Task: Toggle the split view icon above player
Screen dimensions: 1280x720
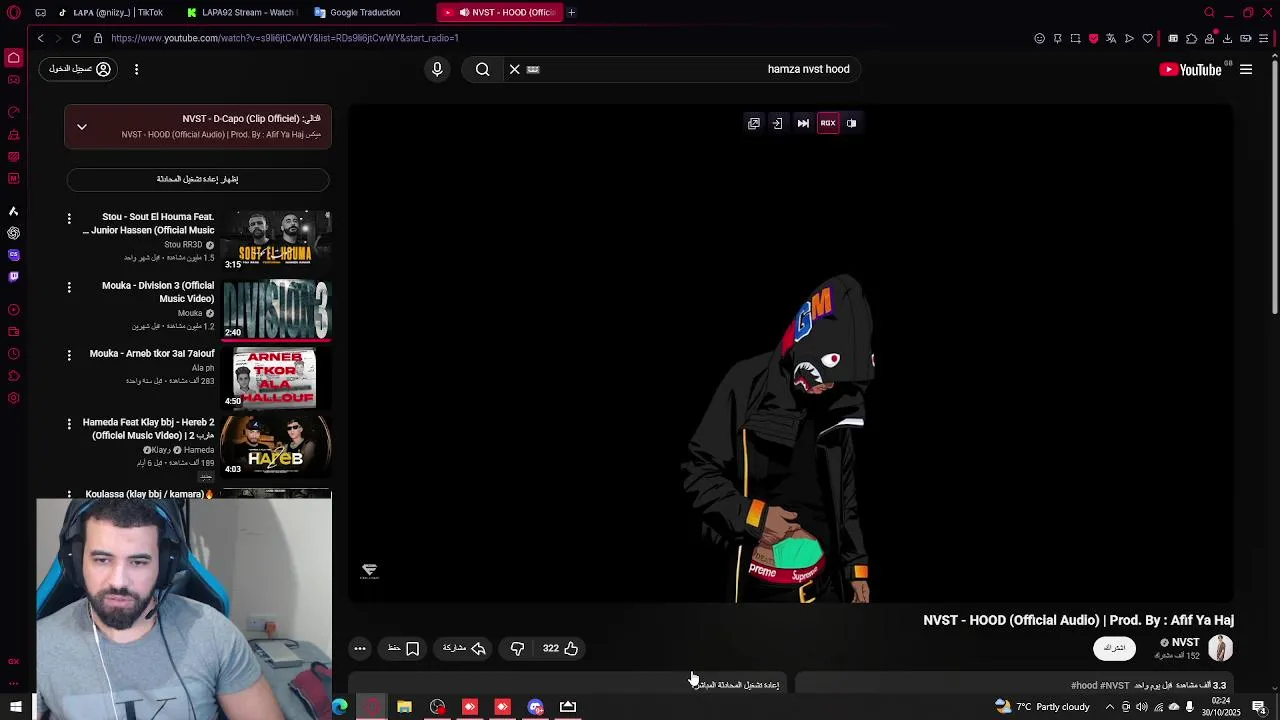Action: (x=852, y=123)
